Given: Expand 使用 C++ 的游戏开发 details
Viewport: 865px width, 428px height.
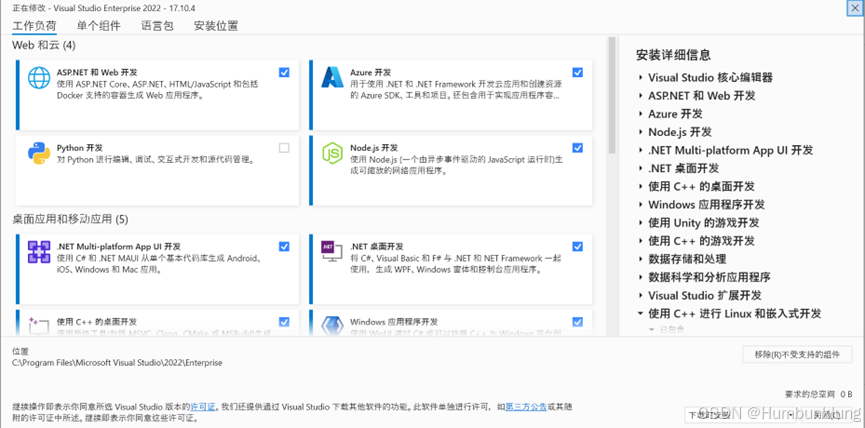Looking at the screenshot, I should pos(640,241).
